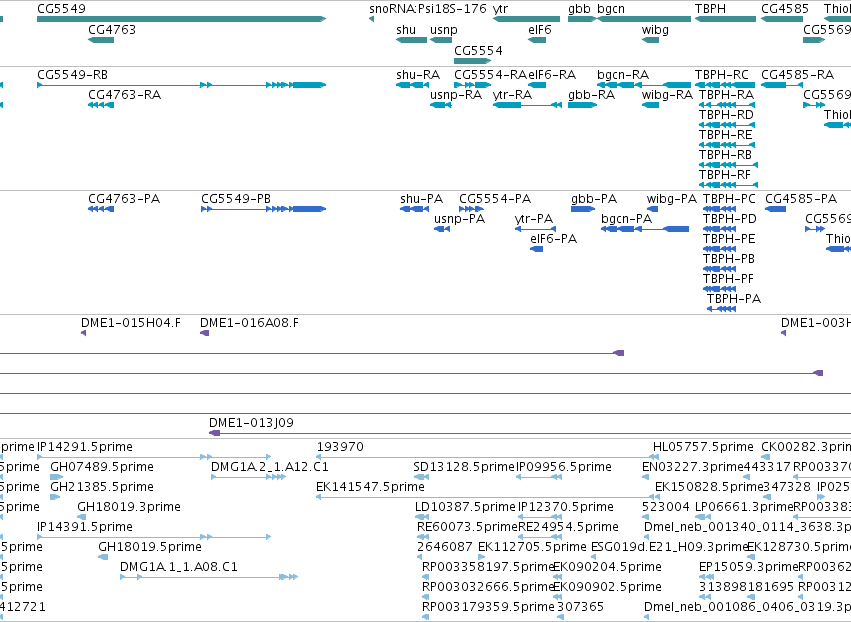Image resolution: width=851 pixels, height=622 pixels.
Task: Open transcript TBPH-RF
Action: click(x=725, y=175)
